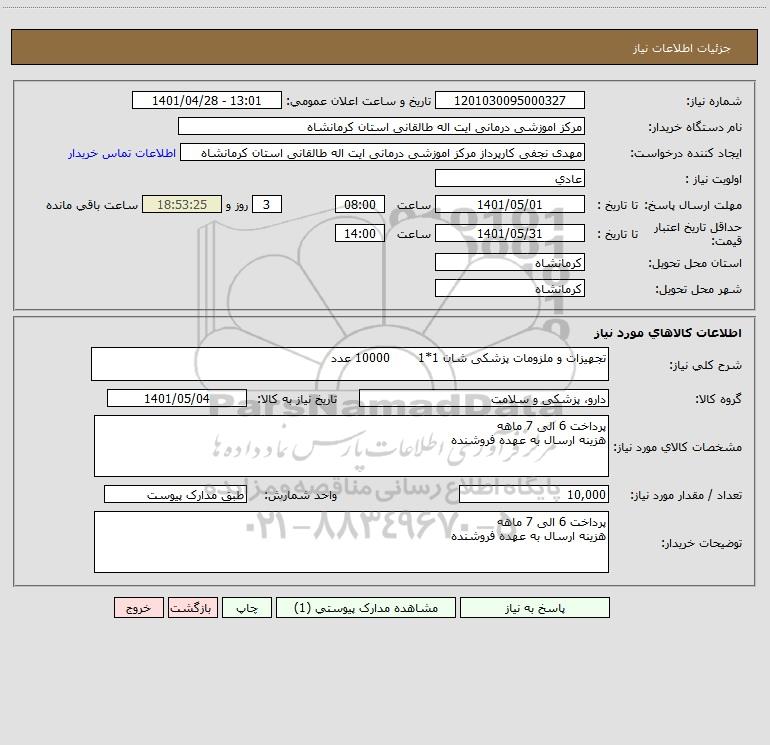
Task: Open اطلاعات تماس خریدار link
Action: 122,153
